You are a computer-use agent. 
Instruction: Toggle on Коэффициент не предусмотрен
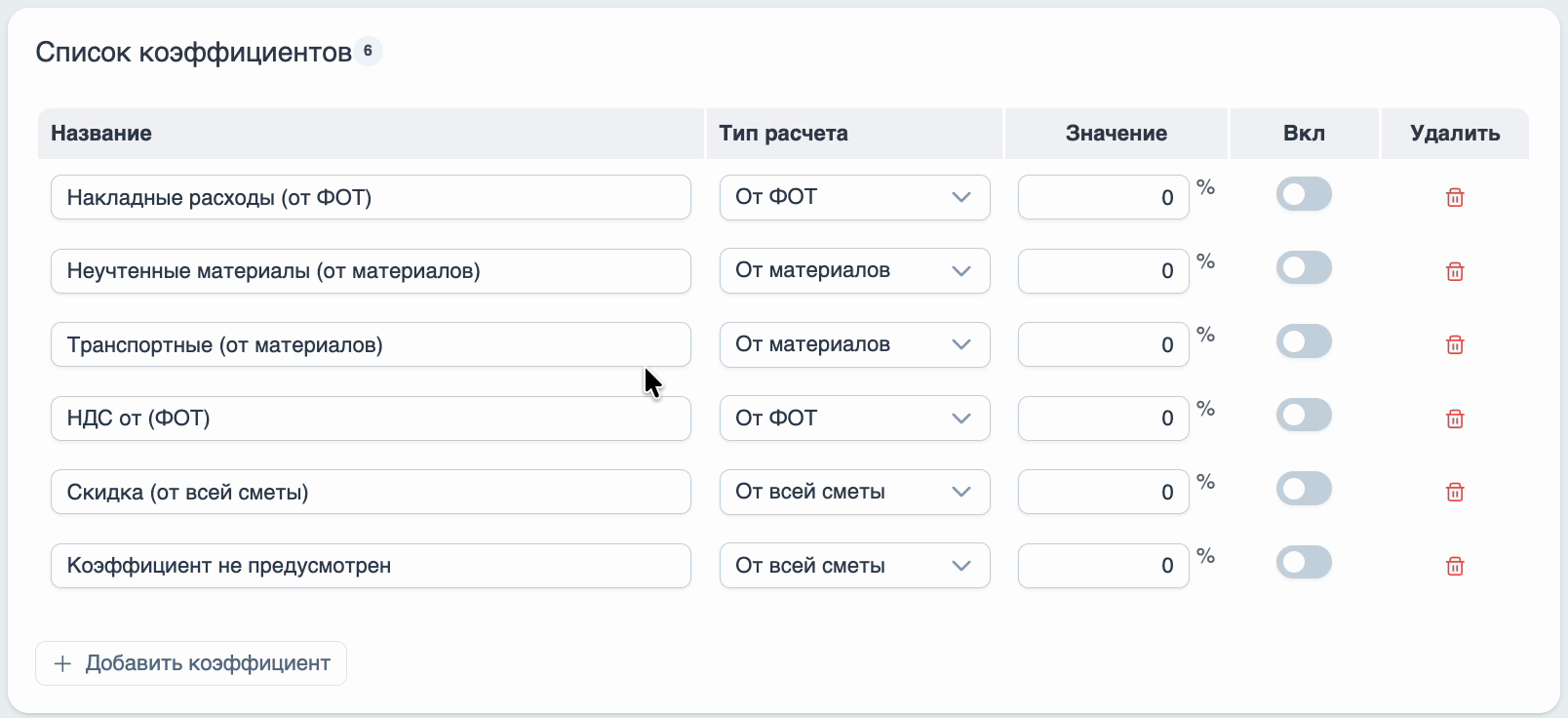coord(1304,562)
